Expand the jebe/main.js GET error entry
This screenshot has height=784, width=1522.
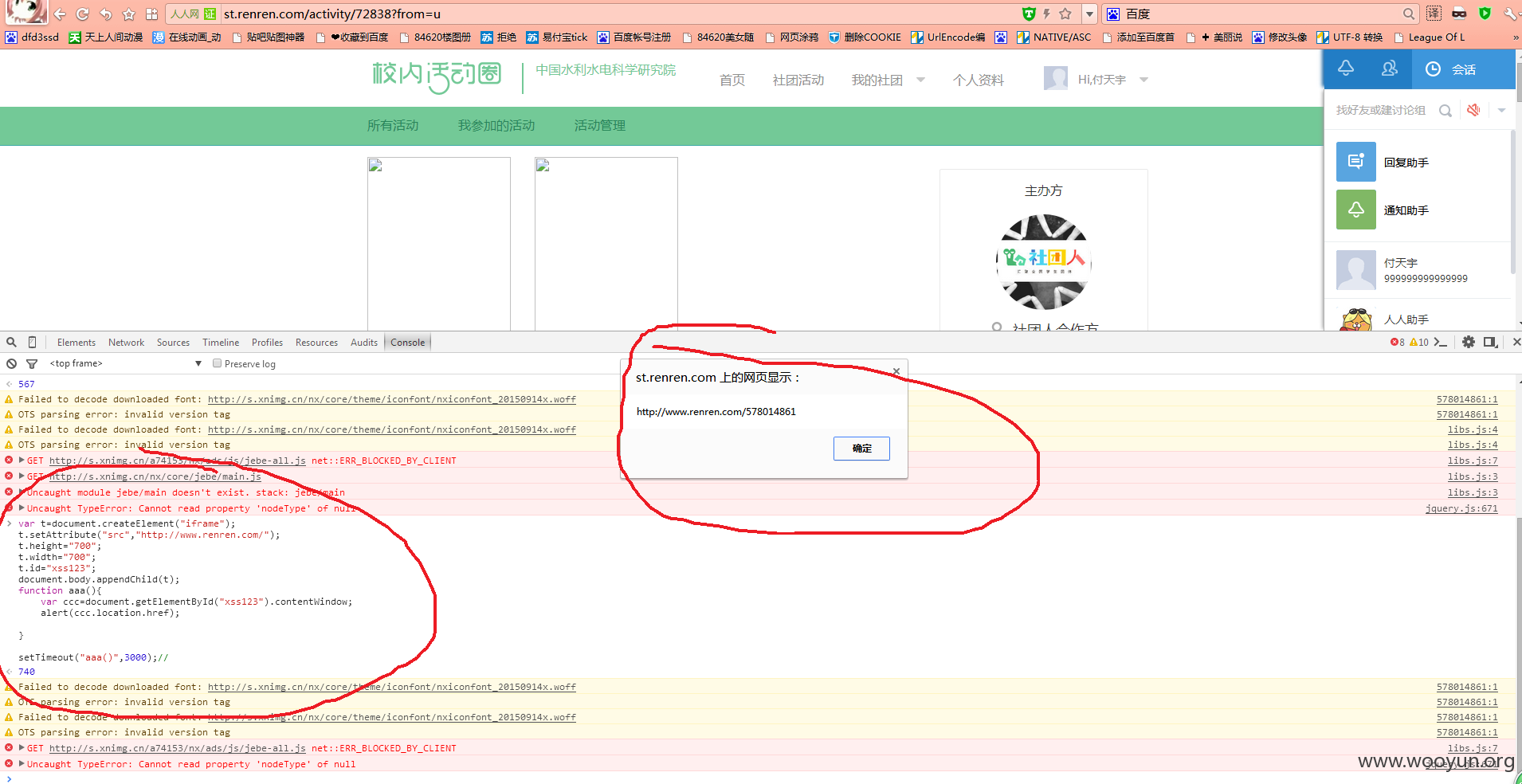(22, 476)
